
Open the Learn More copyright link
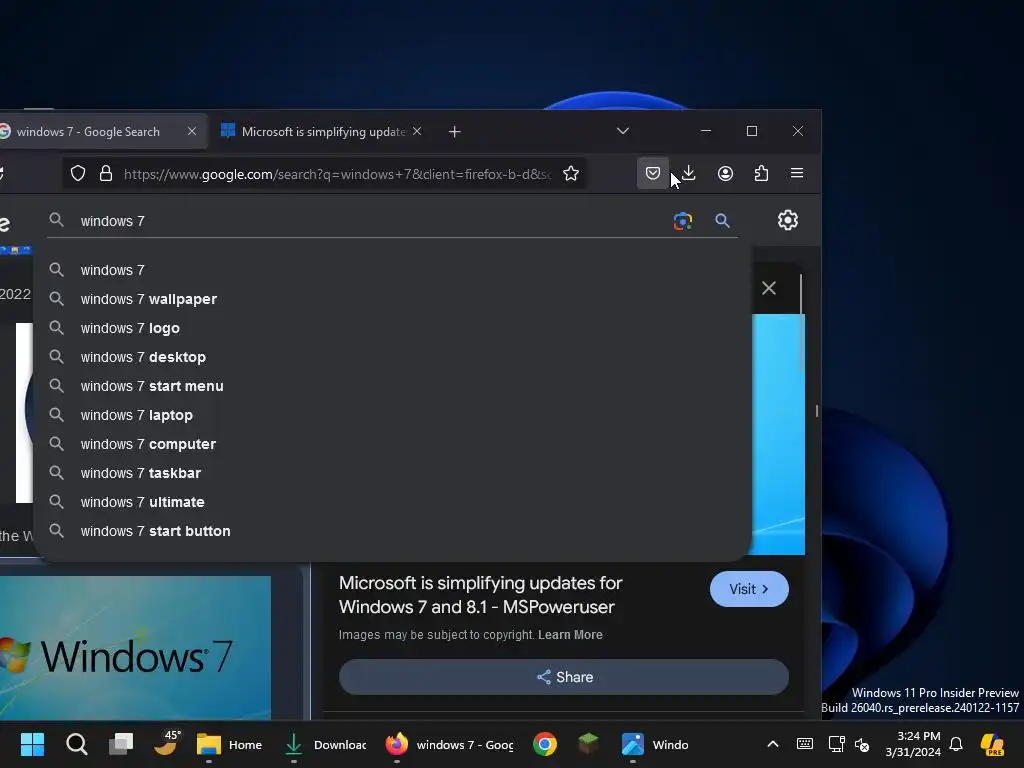coord(570,635)
